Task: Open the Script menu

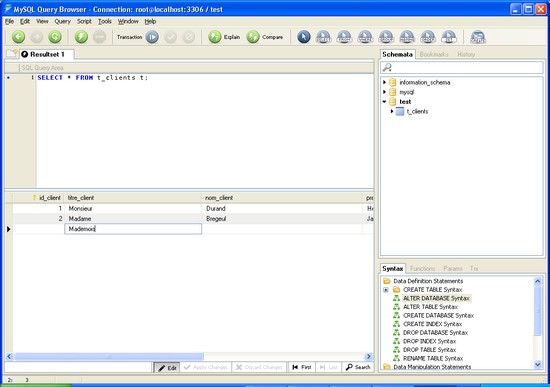Action: pos(84,21)
